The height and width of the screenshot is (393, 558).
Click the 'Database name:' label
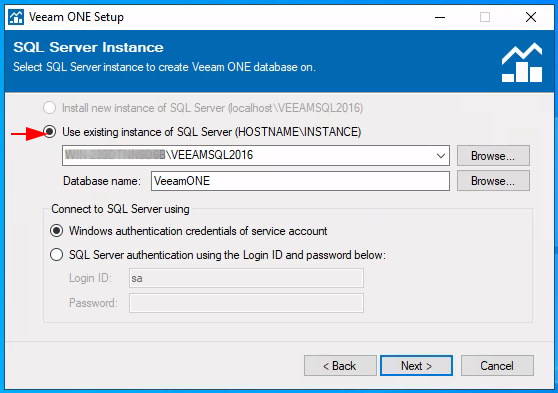[102, 181]
